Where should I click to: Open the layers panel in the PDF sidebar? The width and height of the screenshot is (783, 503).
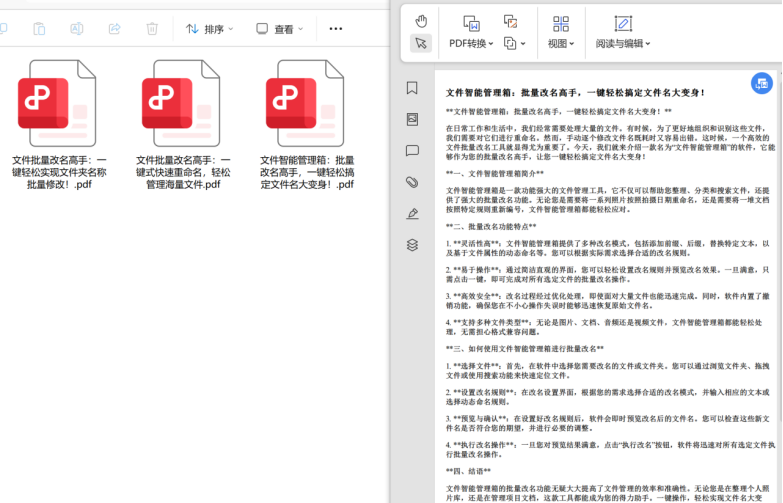[412, 245]
